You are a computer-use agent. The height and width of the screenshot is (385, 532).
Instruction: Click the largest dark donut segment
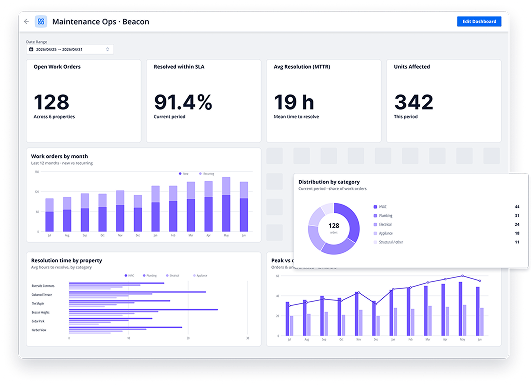(x=349, y=220)
